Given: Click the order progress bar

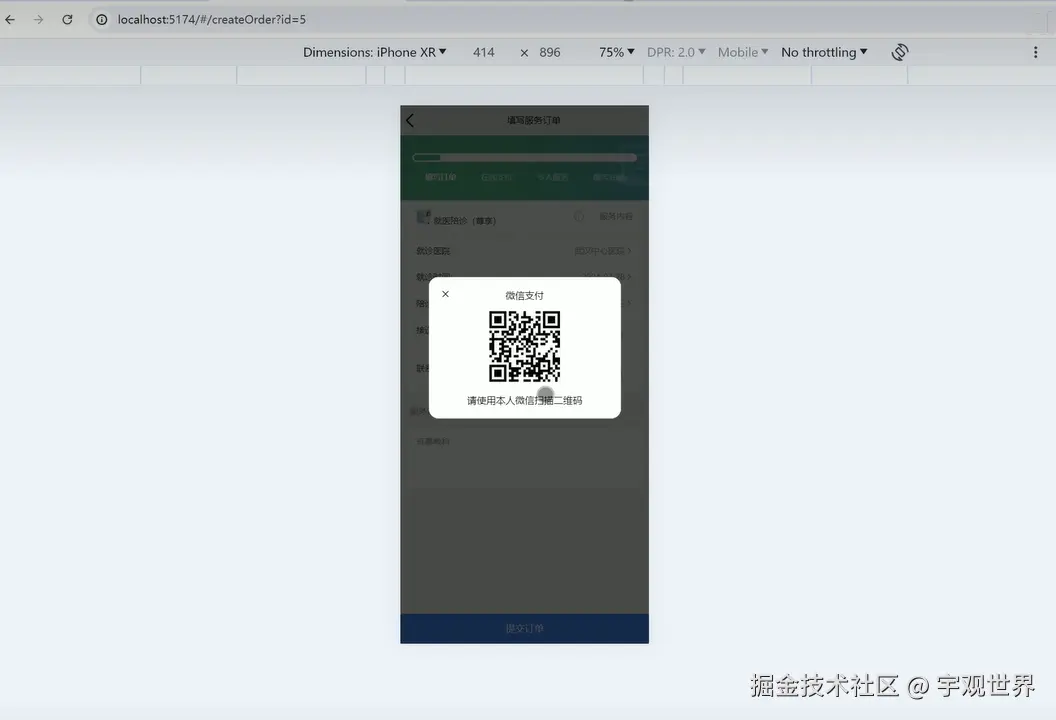Looking at the screenshot, I should point(525,158).
